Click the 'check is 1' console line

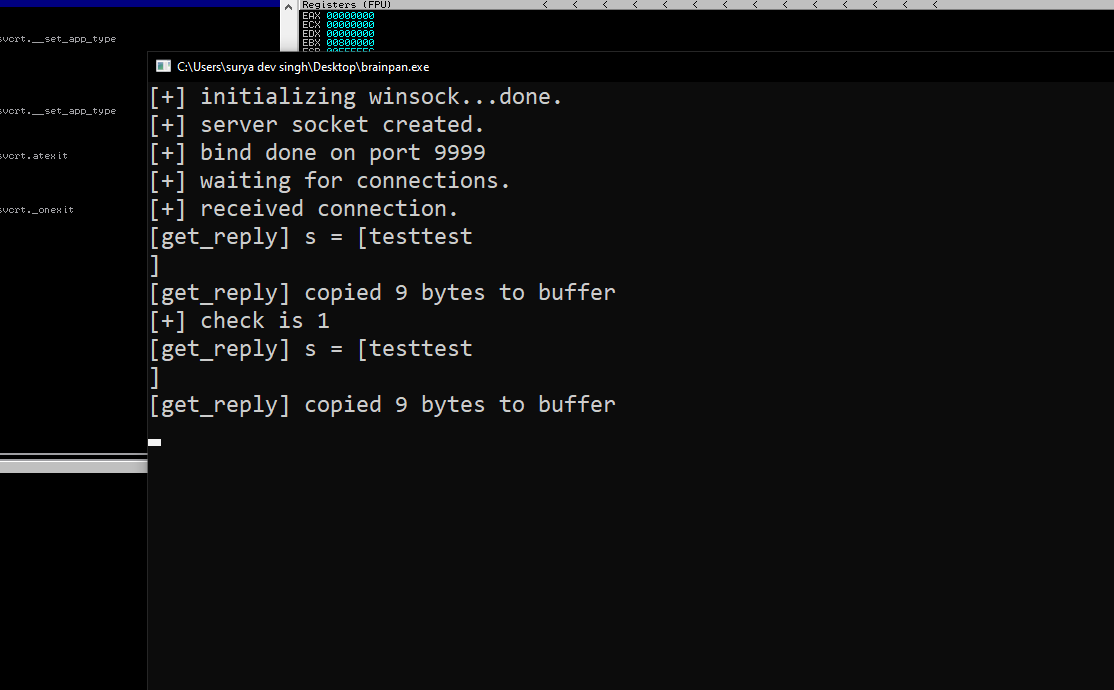click(x=238, y=320)
